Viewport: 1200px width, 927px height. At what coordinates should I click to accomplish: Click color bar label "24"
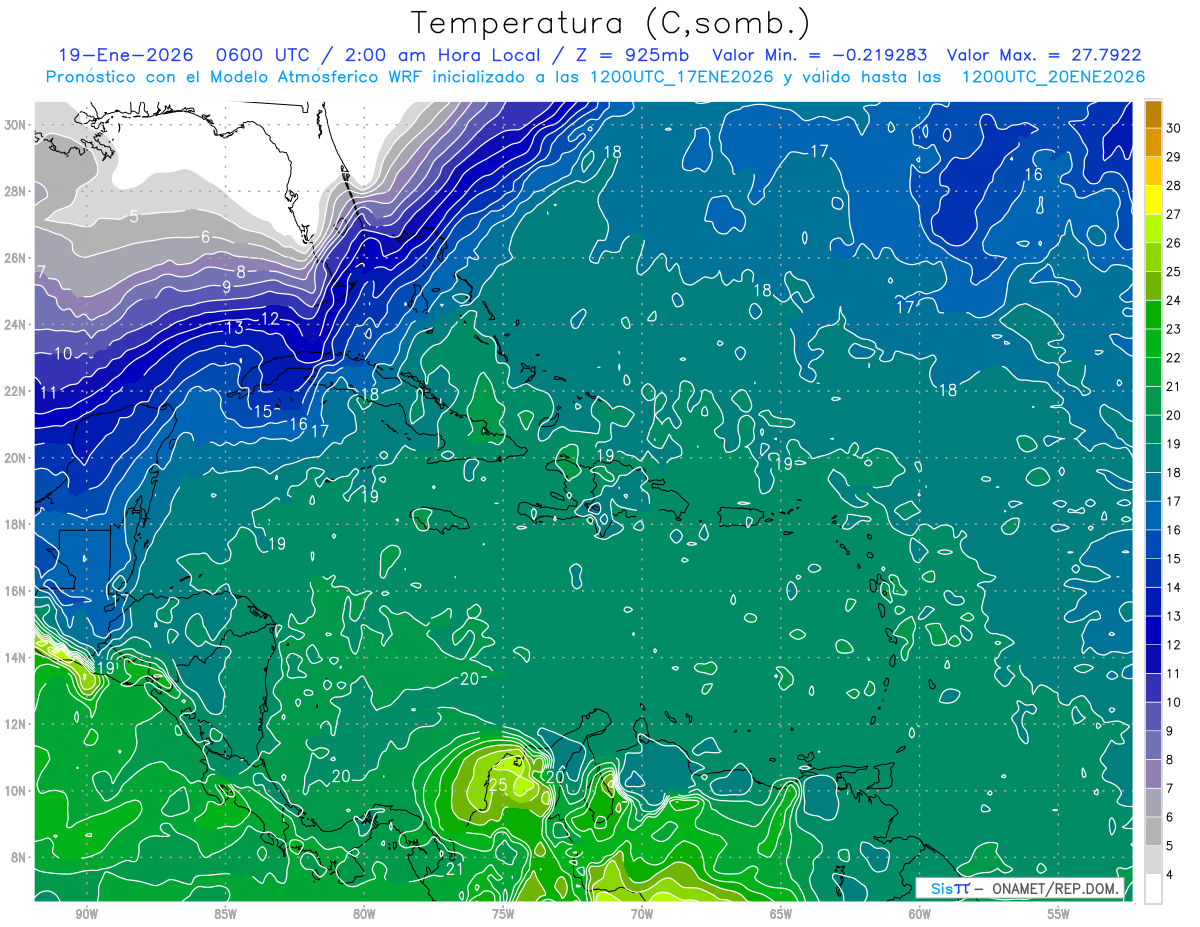coord(1175,299)
